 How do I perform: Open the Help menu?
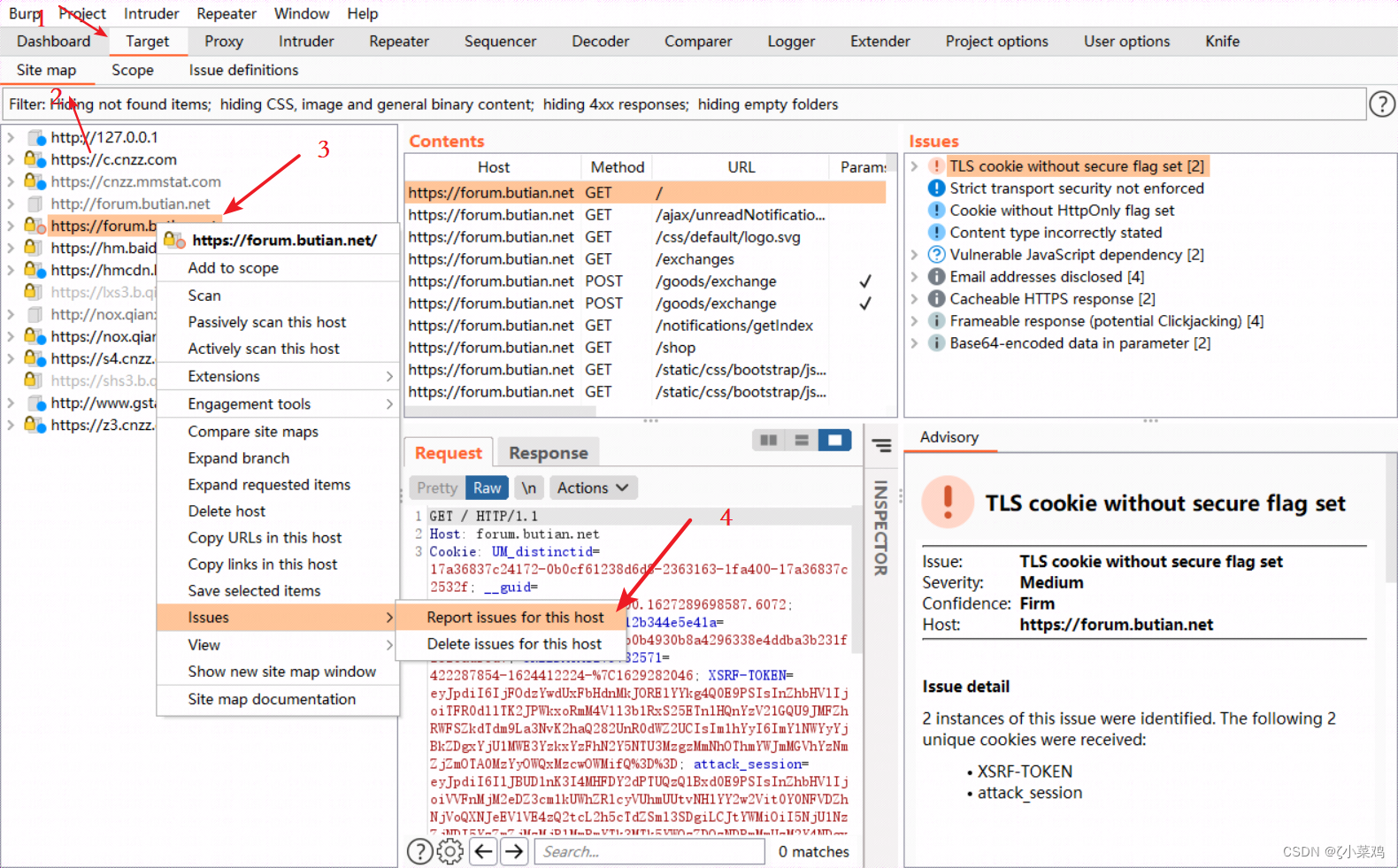point(363,13)
